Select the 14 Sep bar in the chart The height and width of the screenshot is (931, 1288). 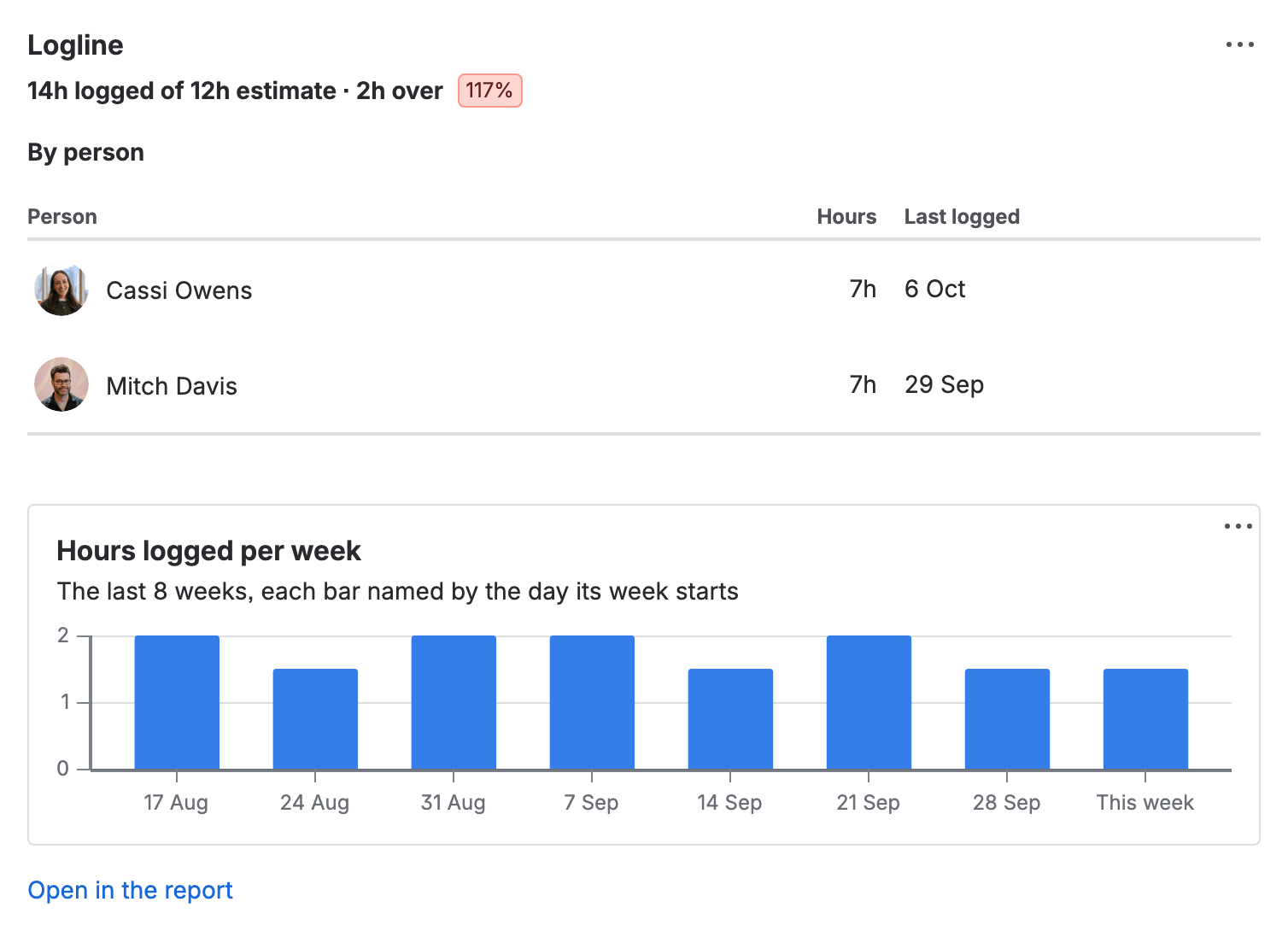click(730, 719)
